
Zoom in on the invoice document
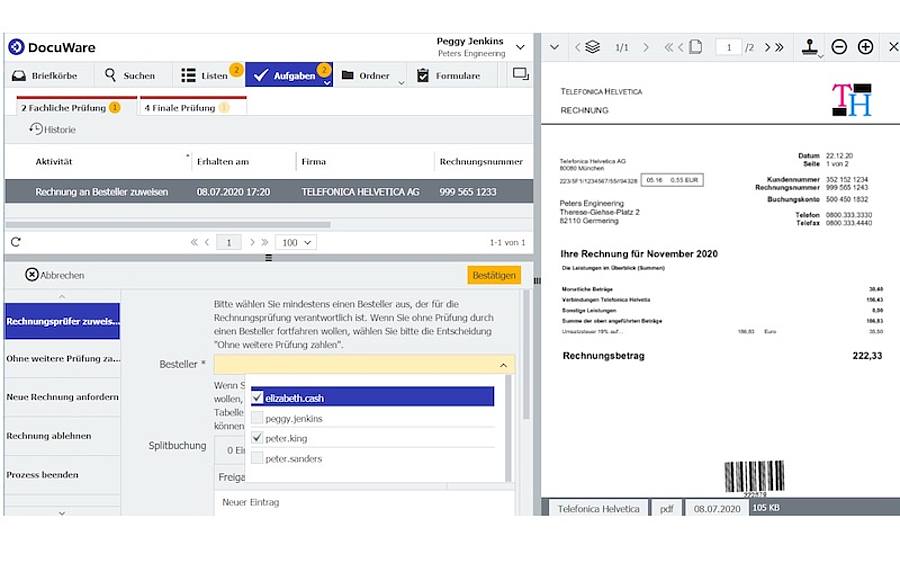point(866,46)
